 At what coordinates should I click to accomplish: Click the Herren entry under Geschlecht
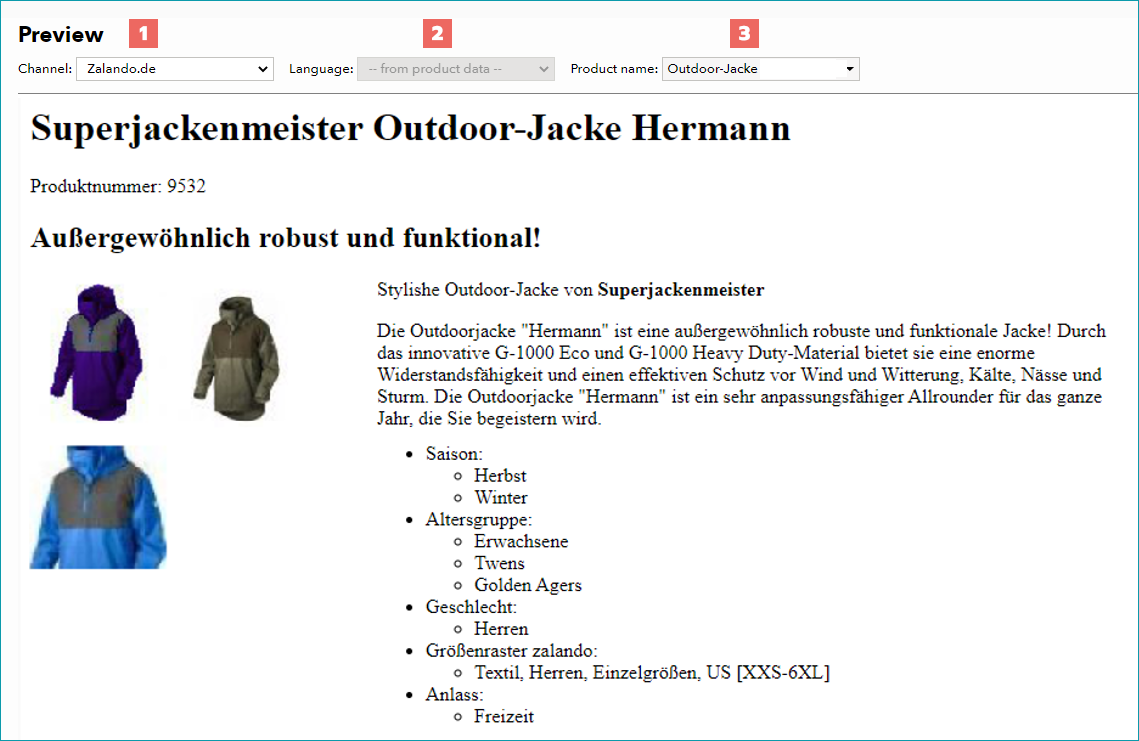[501, 629]
